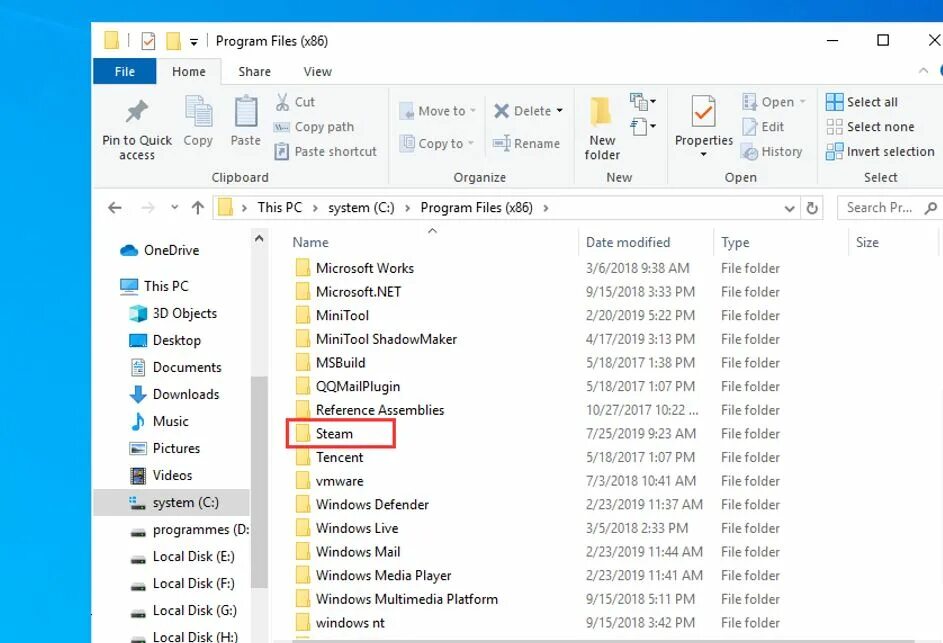
Task: Select Videos in navigation pane
Action: (x=161, y=476)
